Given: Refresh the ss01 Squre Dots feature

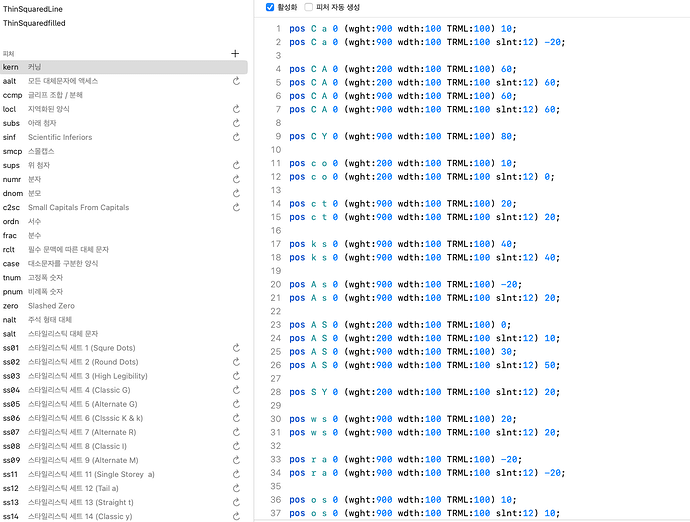Looking at the screenshot, I should point(236,348).
